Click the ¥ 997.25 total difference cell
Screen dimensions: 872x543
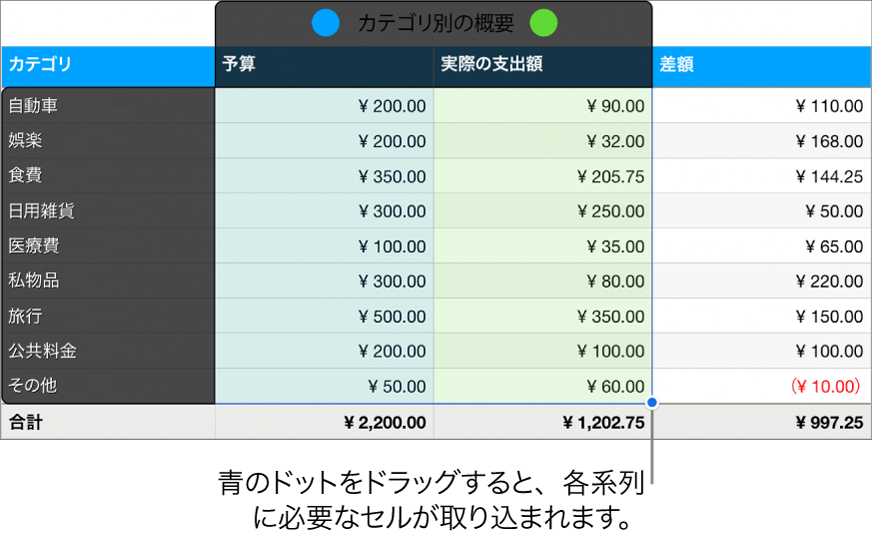(x=761, y=422)
